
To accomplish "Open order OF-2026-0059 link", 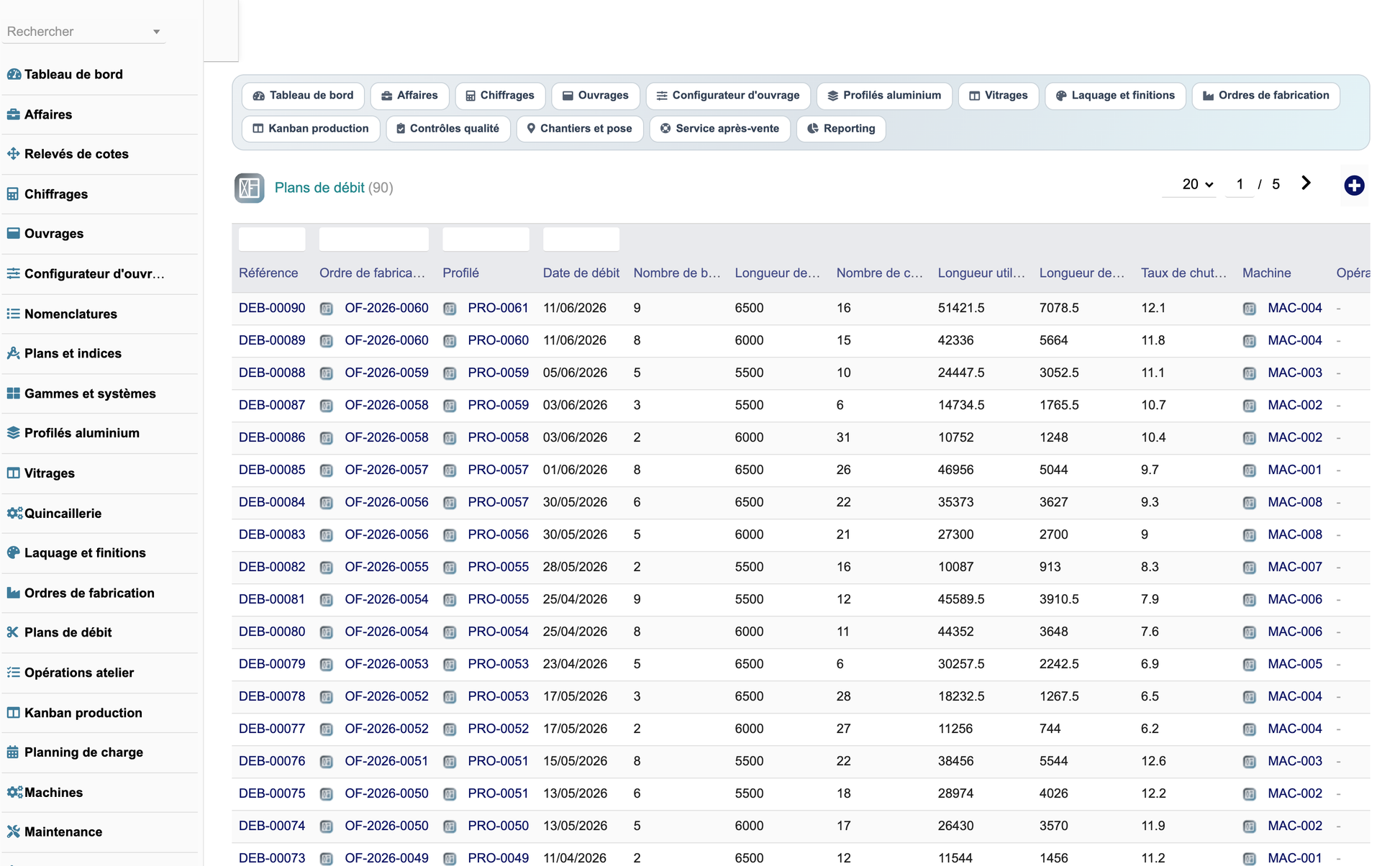I will tap(386, 373).
